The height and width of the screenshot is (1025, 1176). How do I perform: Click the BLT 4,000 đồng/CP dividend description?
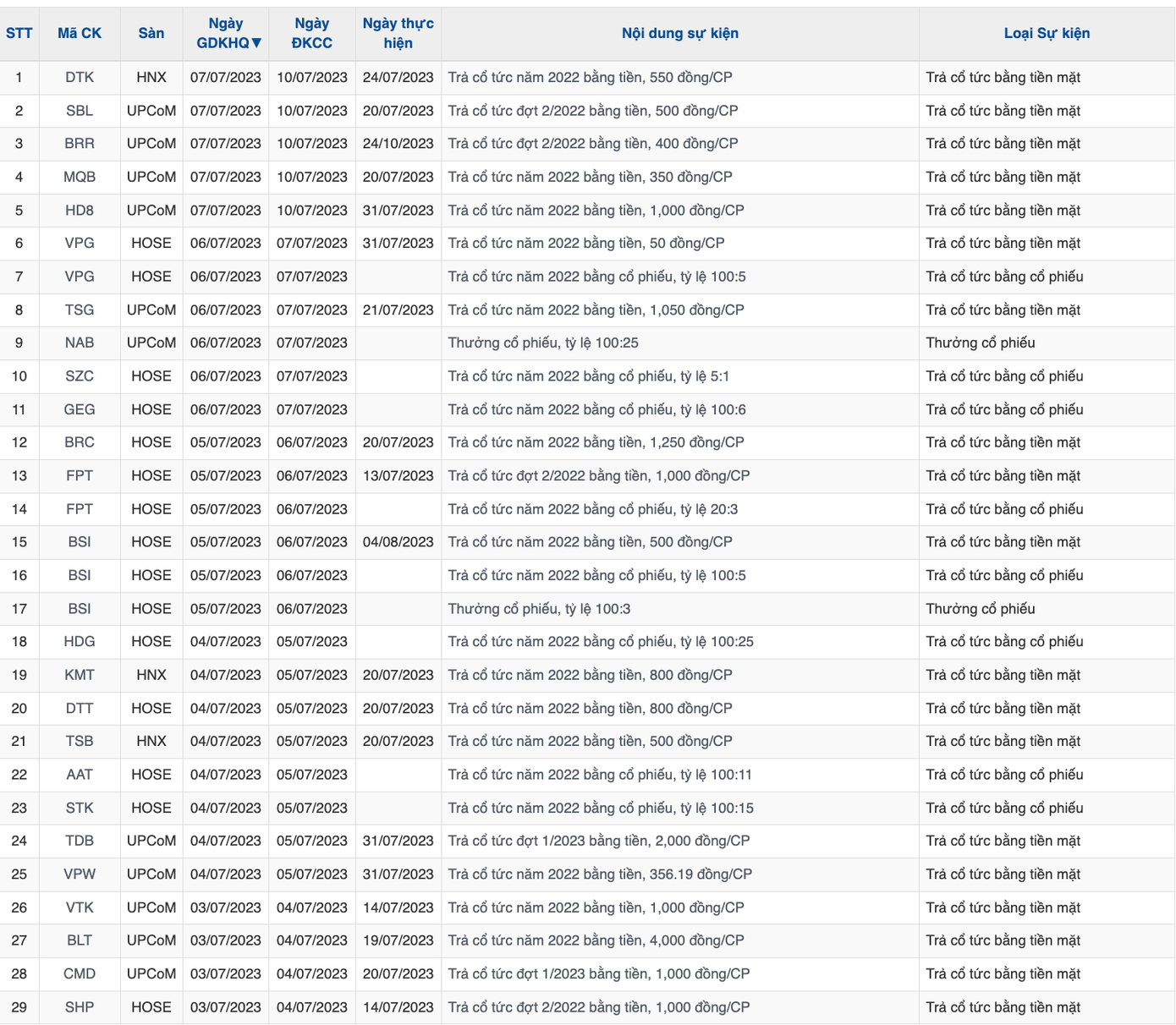tap(596, 940)
